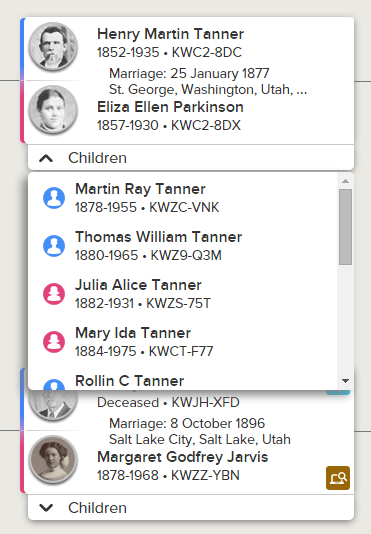Image resolution: width=371 pixels, height=534 pixels.
Task: Click Rollin C Tanner's male icon
Action: 54,384
